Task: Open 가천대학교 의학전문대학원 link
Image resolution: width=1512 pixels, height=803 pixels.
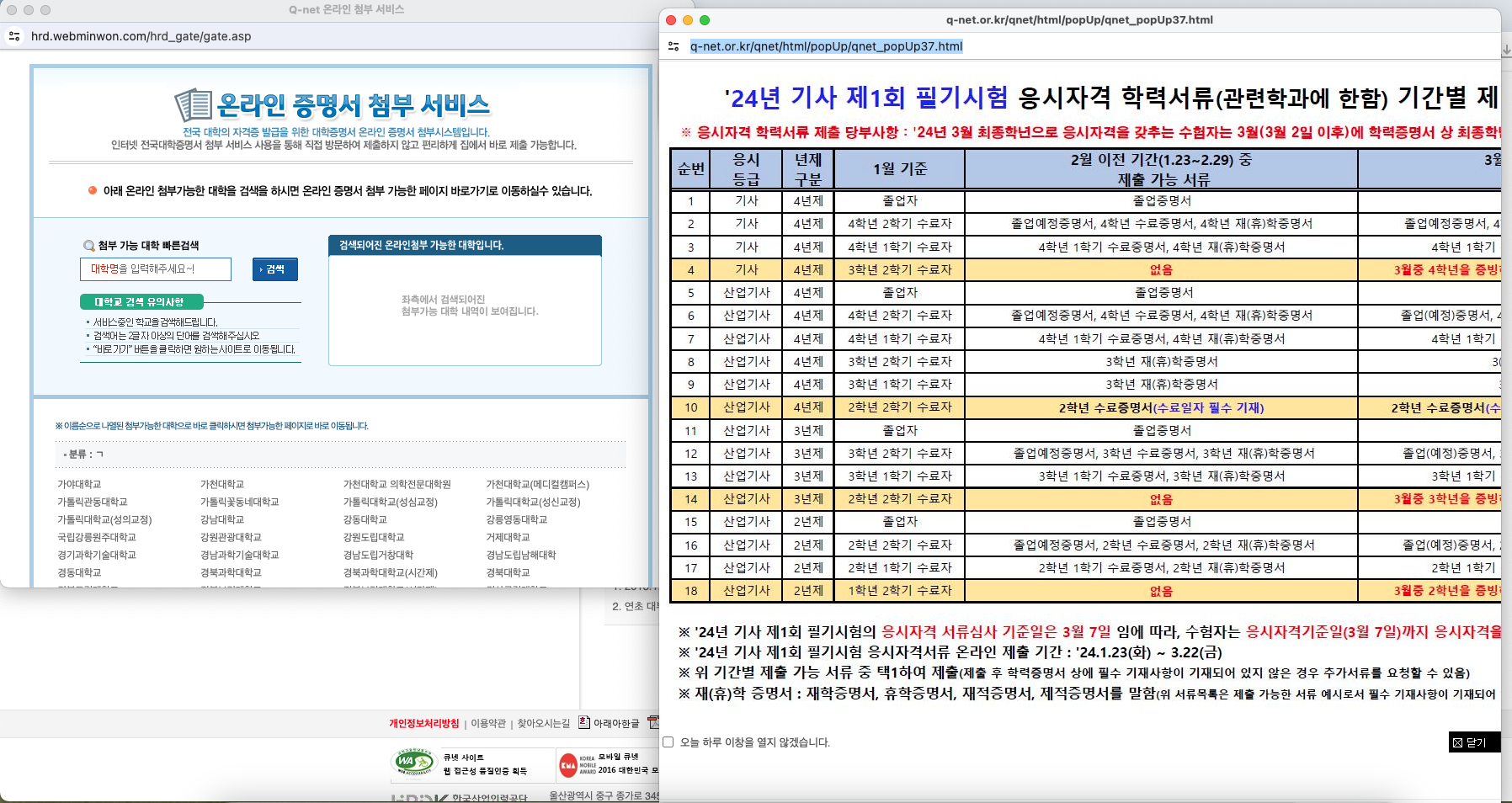Action: click(397, 484)
